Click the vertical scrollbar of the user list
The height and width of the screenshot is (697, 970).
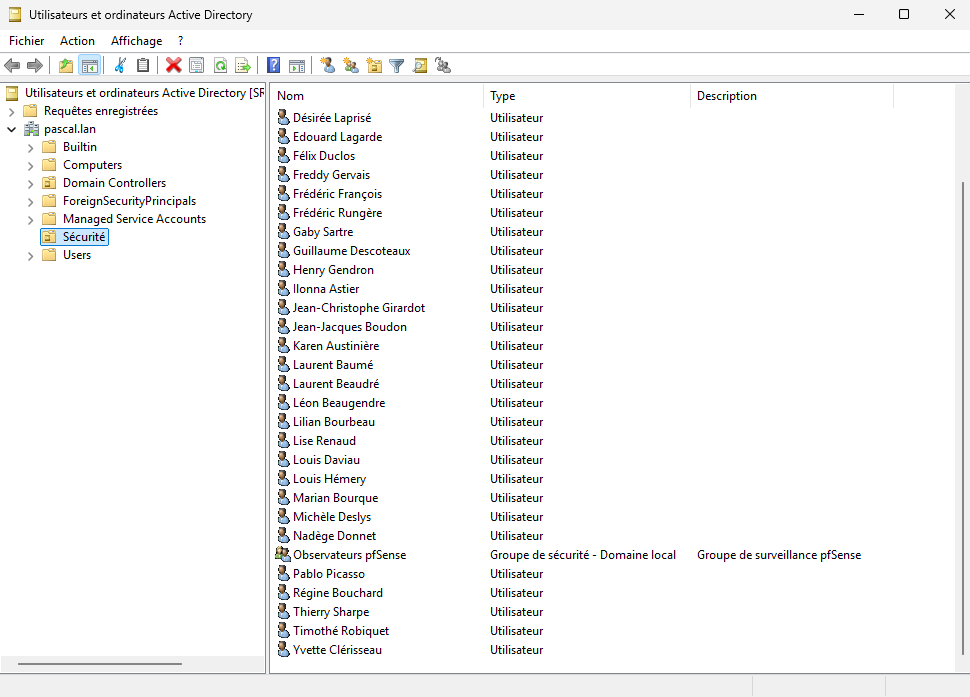962,417
